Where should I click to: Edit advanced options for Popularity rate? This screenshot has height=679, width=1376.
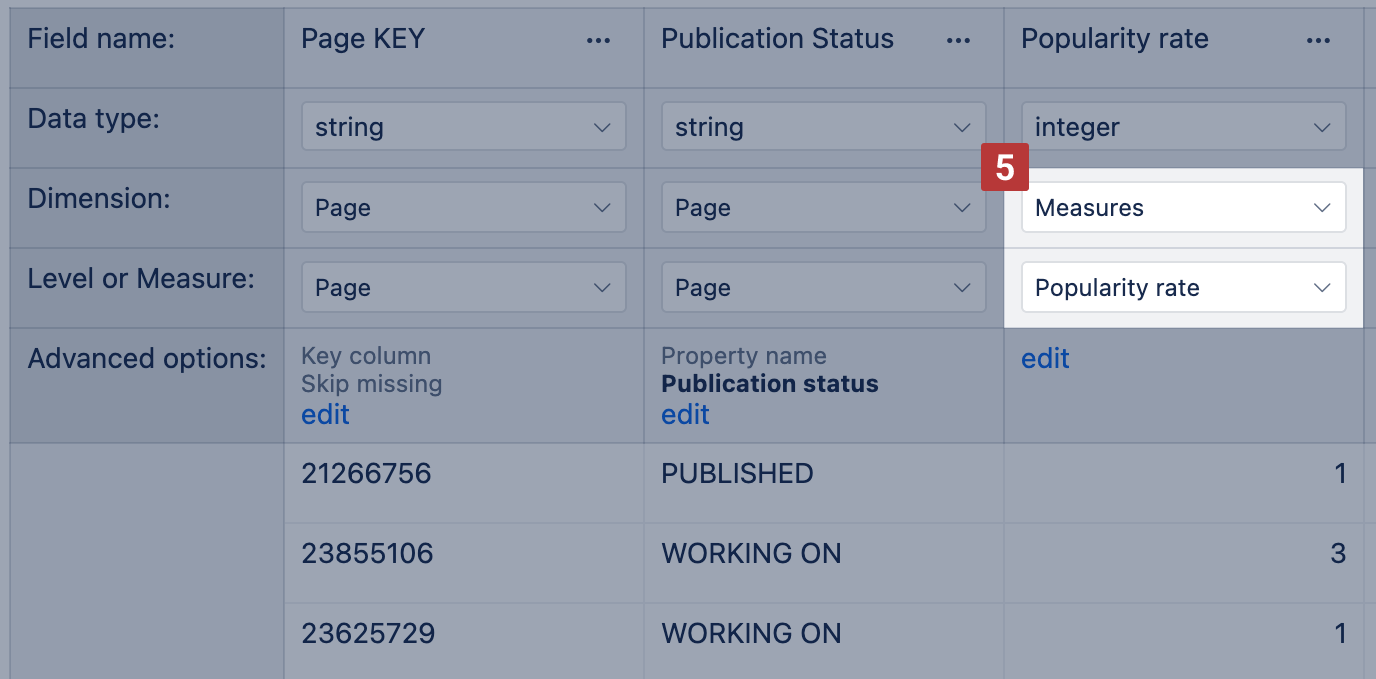pos(1045,358)
